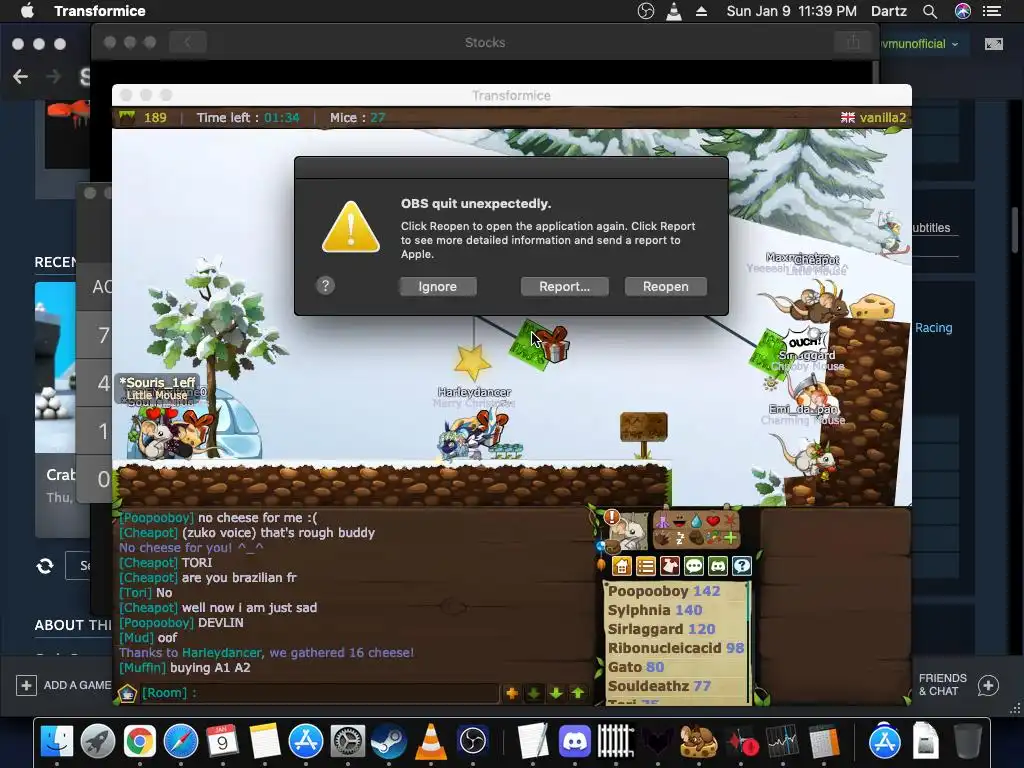Select the purple dance emote
This screenshot has height=768, width=1024.
(663, 521)
